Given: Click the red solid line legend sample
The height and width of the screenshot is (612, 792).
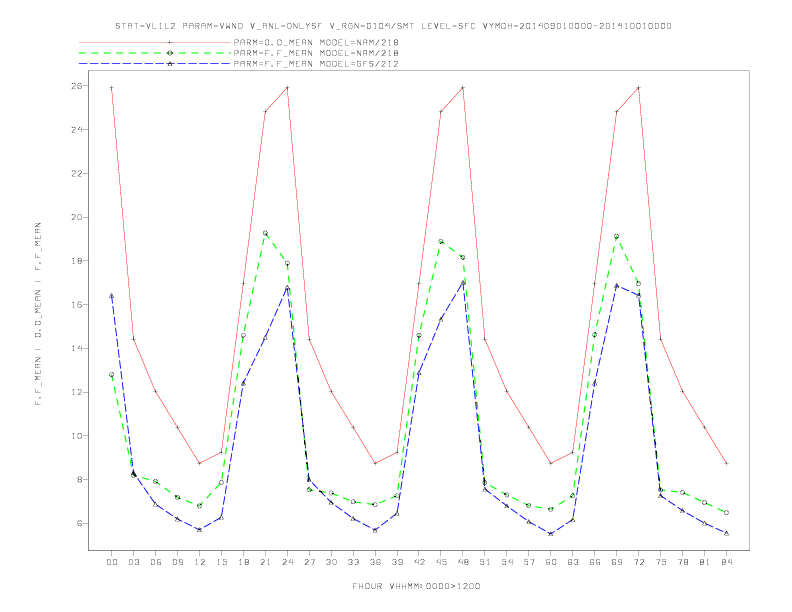Looking at the screenshot, I should tap(155, 42).
